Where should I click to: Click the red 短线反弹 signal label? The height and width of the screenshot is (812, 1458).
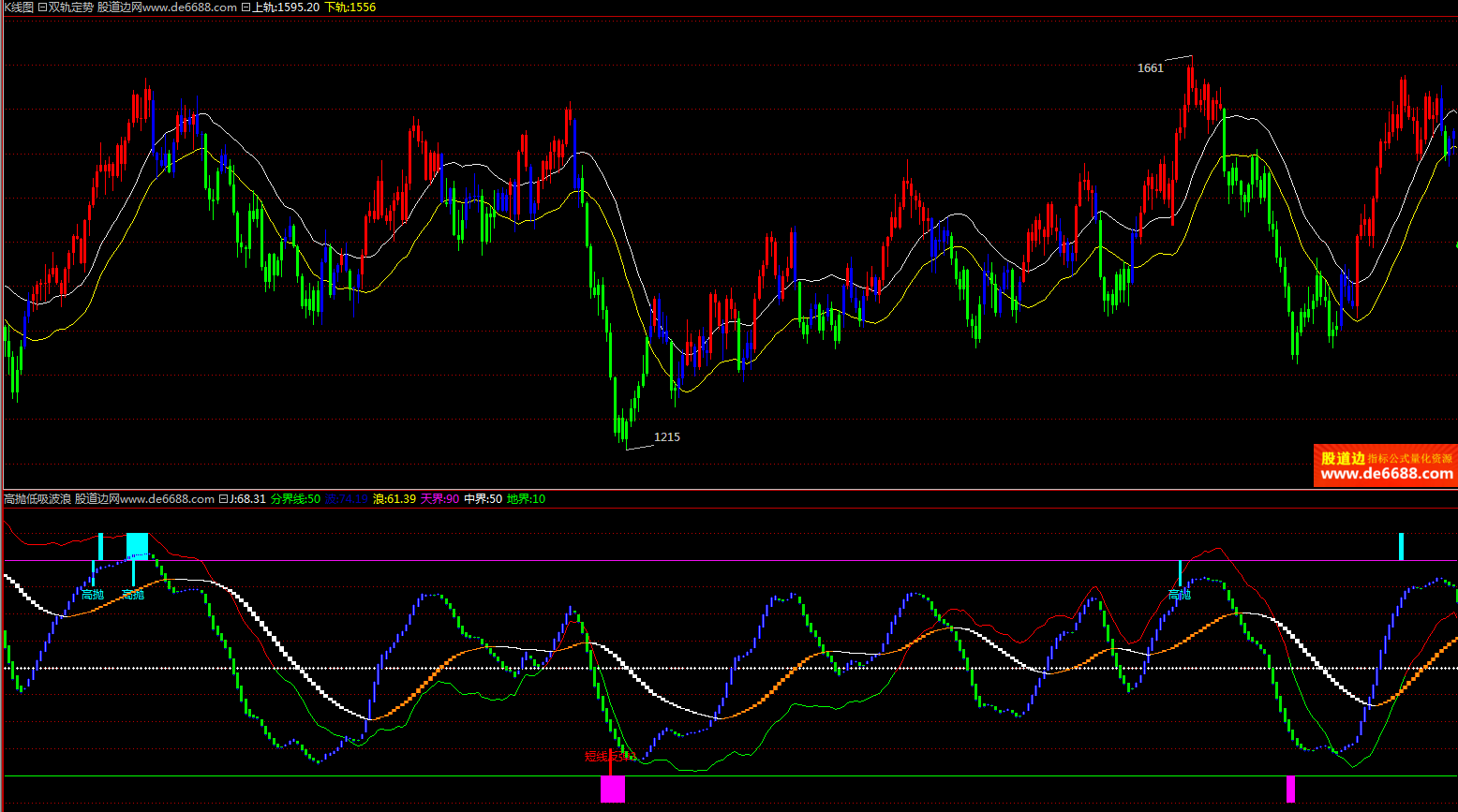[609, 757]
